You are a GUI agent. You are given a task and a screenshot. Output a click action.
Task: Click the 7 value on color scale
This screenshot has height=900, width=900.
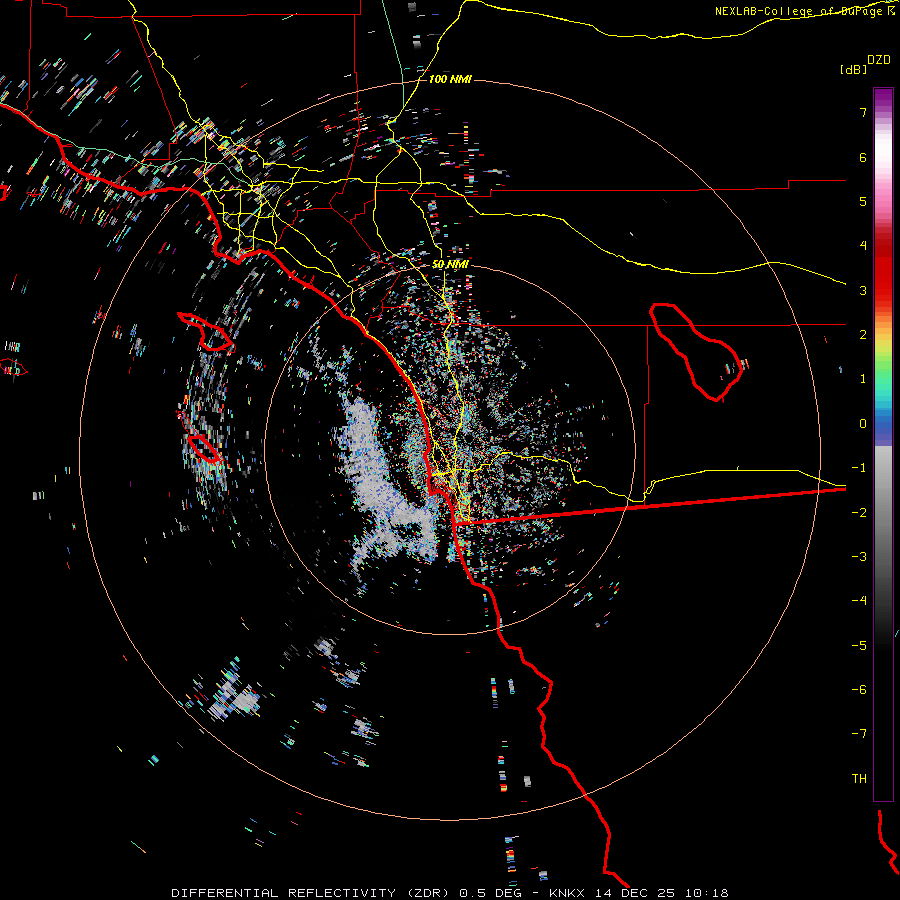tap(863, 112)
